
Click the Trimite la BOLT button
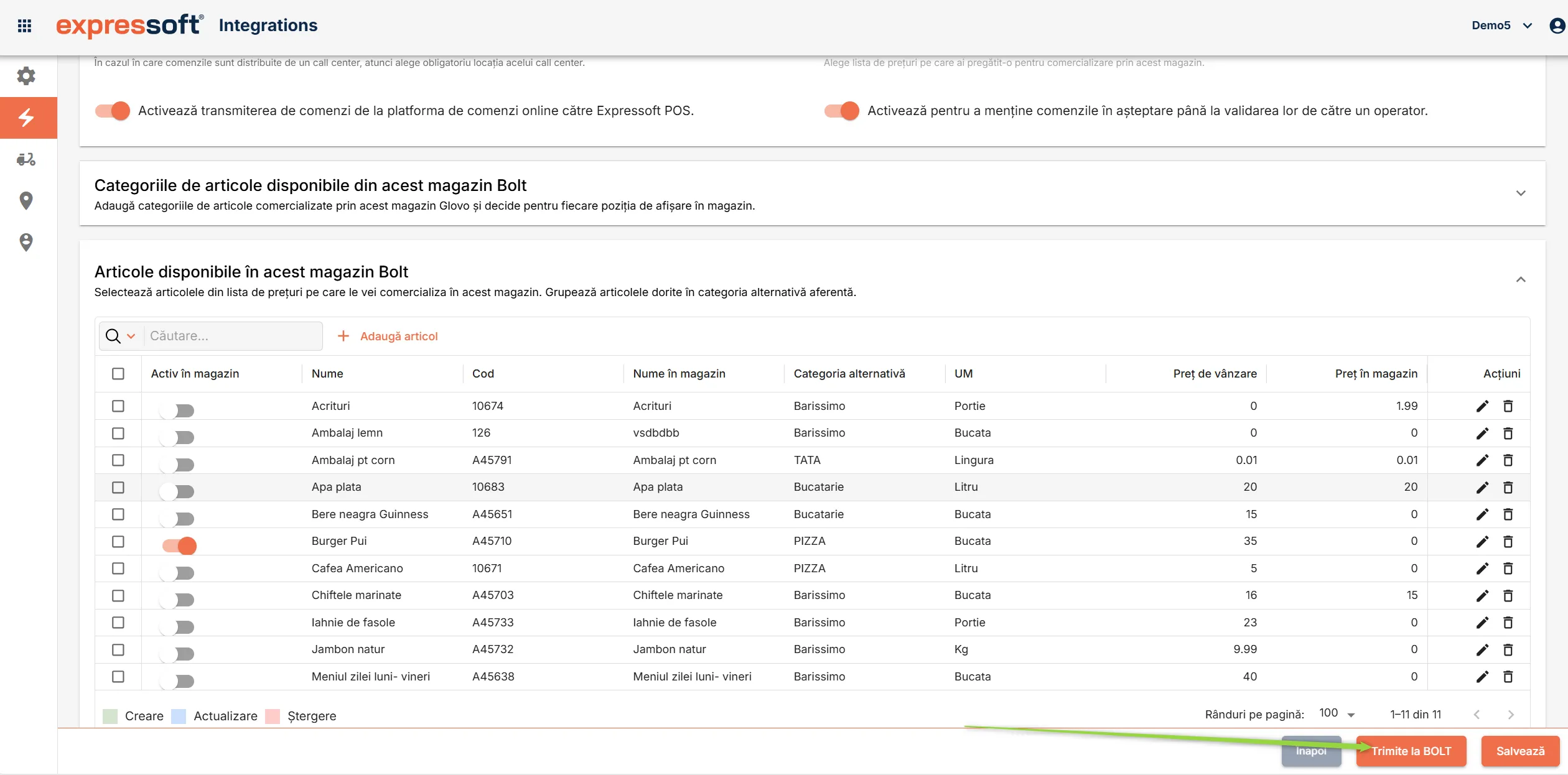click(1411, 751)
